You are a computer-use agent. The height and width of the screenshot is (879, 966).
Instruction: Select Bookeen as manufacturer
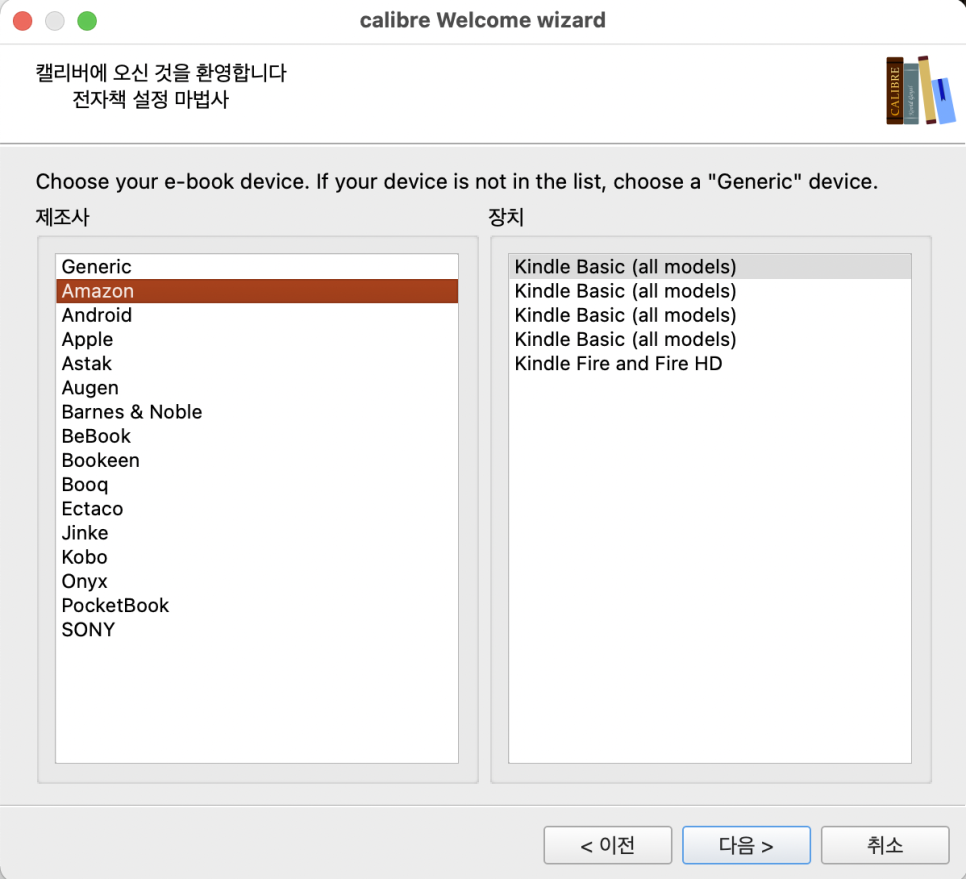pyautogui.click(x=257, y=460)
